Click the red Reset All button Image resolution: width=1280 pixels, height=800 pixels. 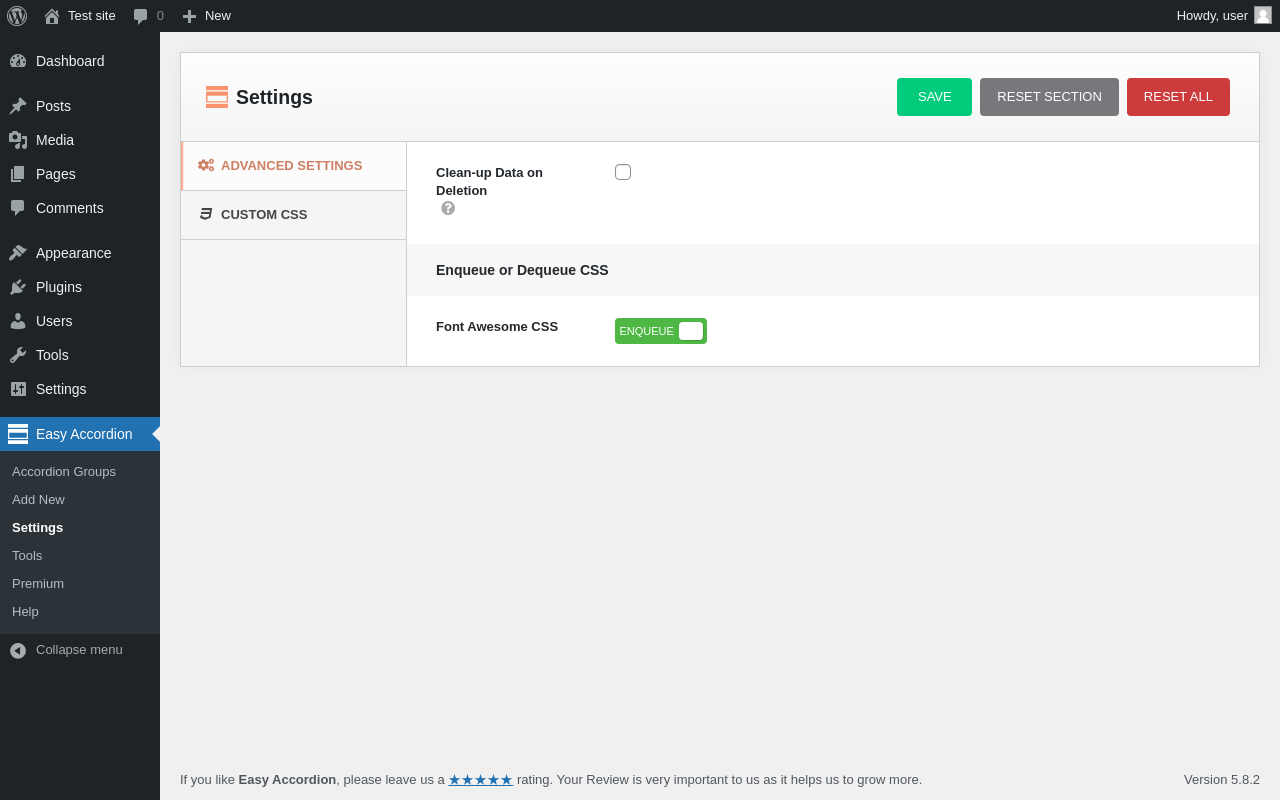[1178, 97]
